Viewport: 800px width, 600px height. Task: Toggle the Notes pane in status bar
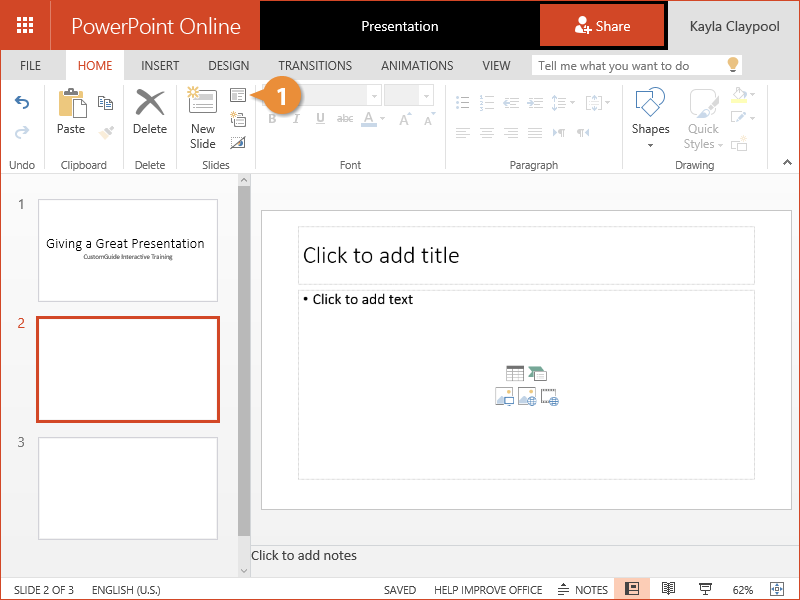[x=583, y=590]
